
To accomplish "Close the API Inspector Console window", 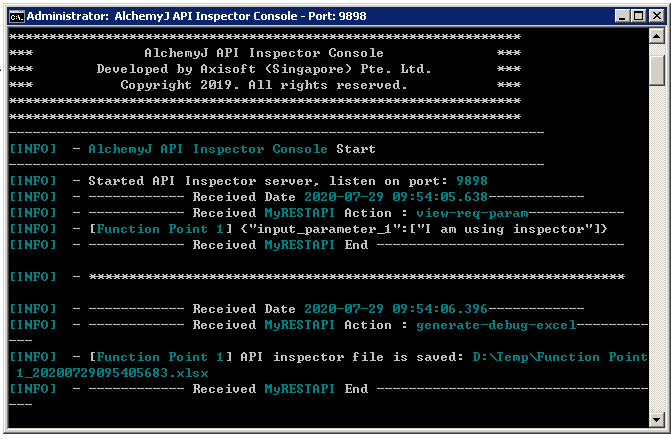I will (x=656, y=16).
